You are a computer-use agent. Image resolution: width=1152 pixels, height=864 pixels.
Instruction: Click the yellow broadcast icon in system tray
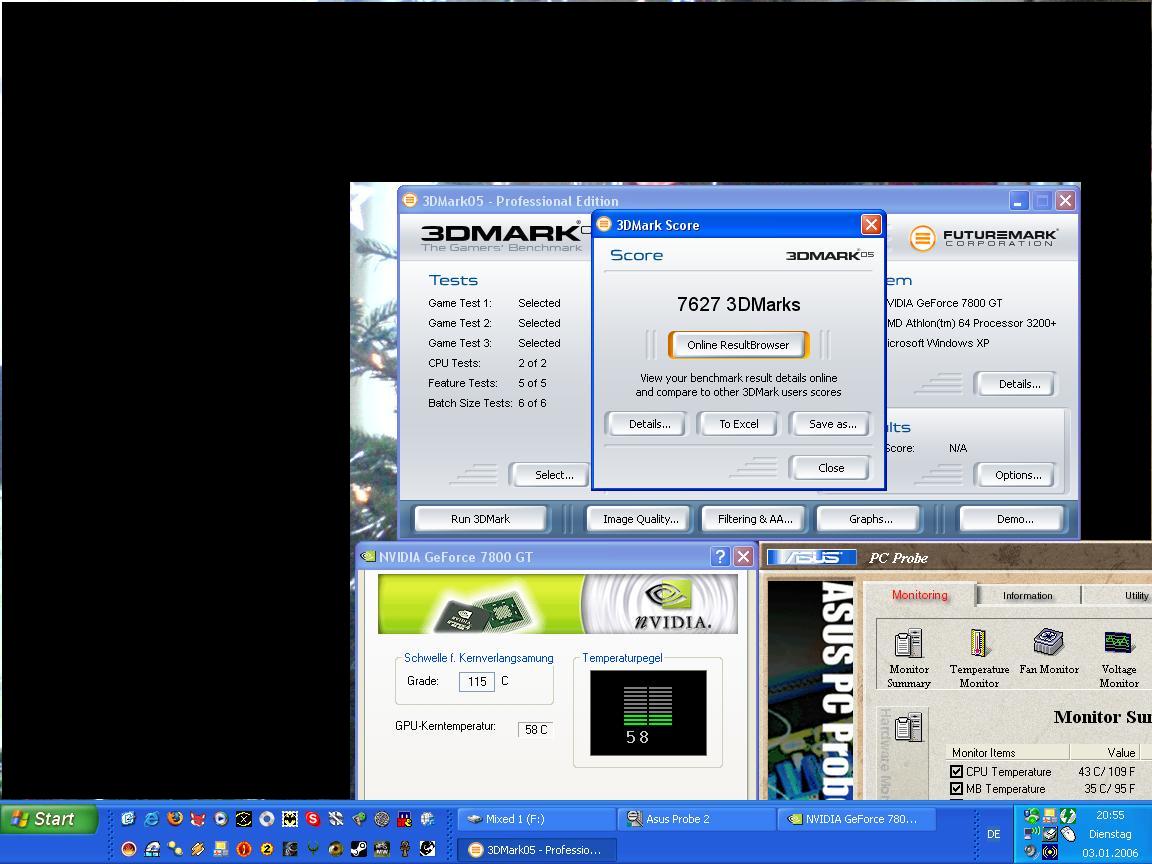(1050, 852)
